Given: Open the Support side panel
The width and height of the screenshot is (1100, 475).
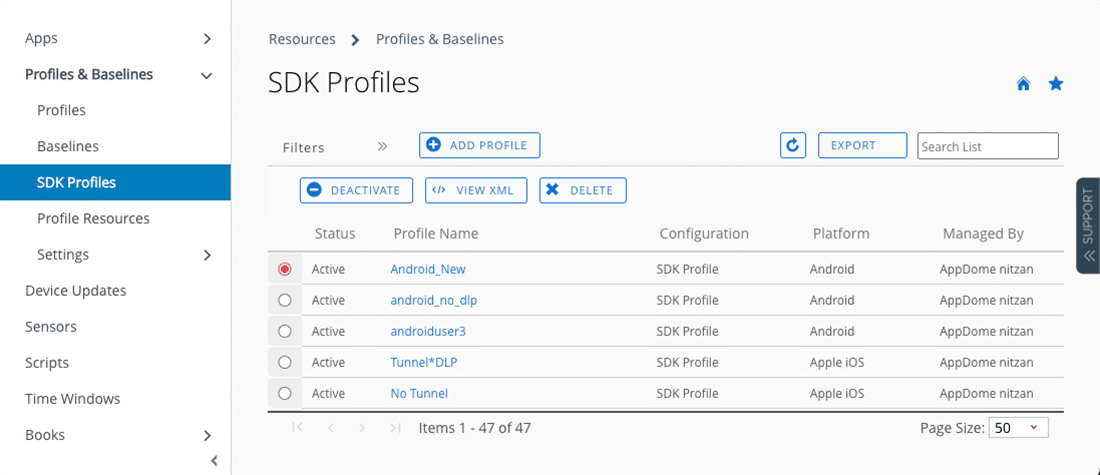Looking at the screenshot, I should click(x=1088, y=225).
